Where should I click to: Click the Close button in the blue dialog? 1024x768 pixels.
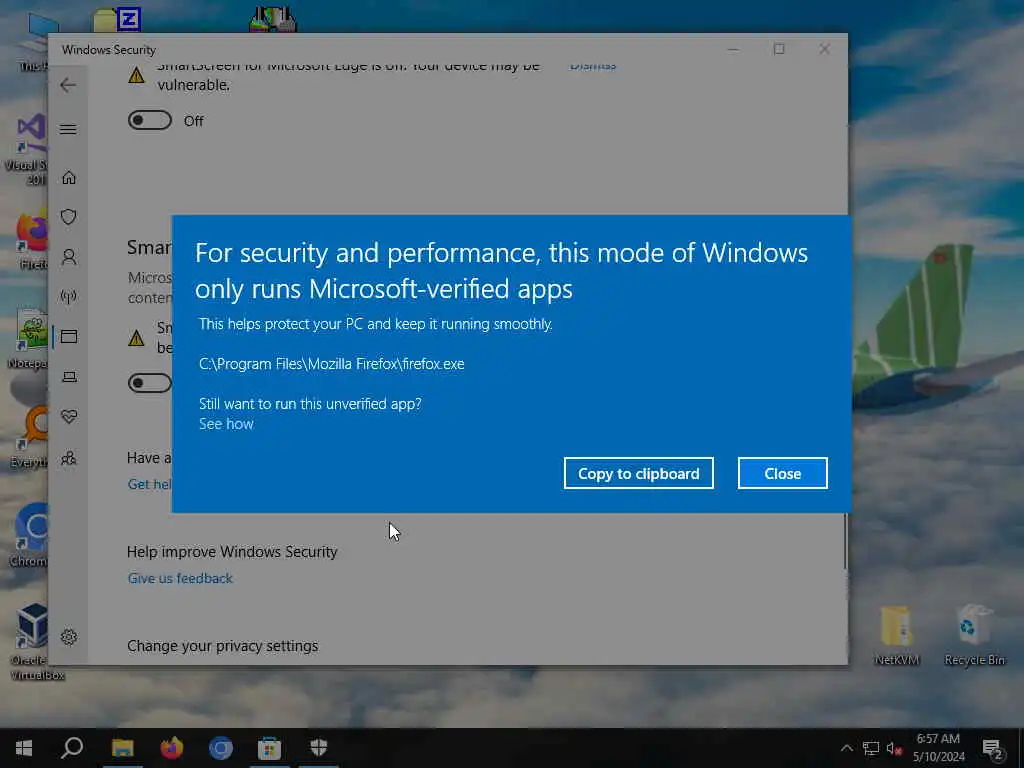point(782,473)
